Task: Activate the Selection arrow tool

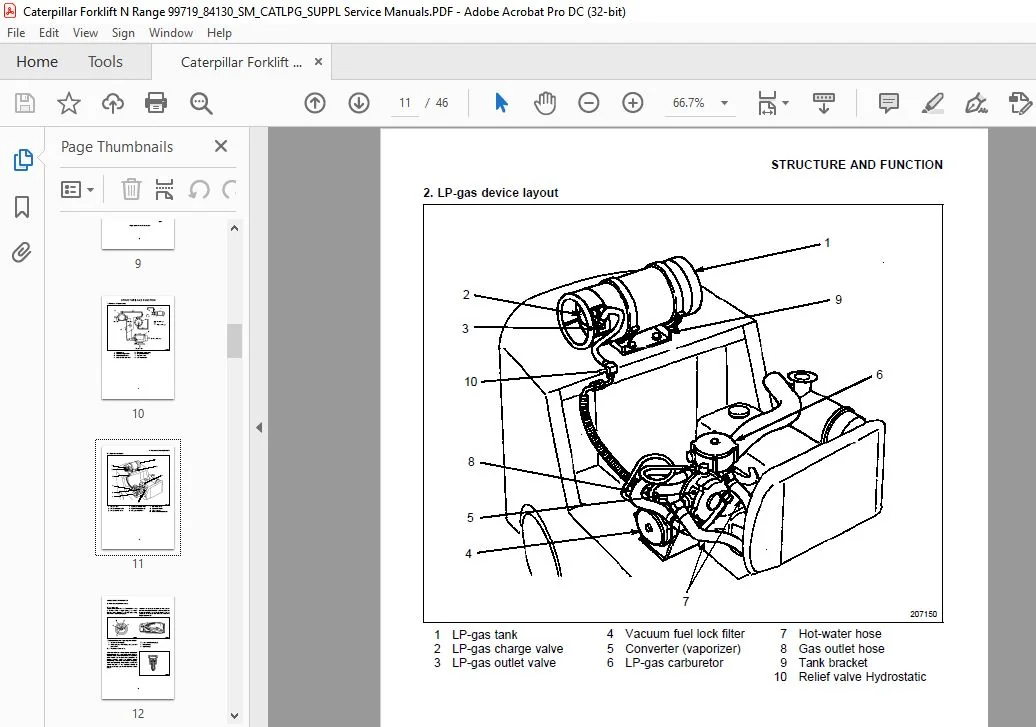Action: 501,103
